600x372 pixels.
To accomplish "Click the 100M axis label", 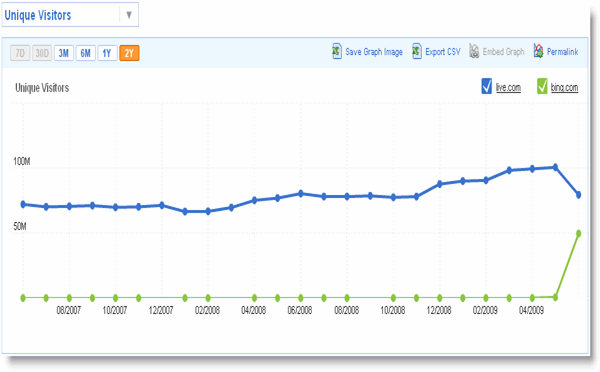I will pyautogui.click(x=21, y=162).
